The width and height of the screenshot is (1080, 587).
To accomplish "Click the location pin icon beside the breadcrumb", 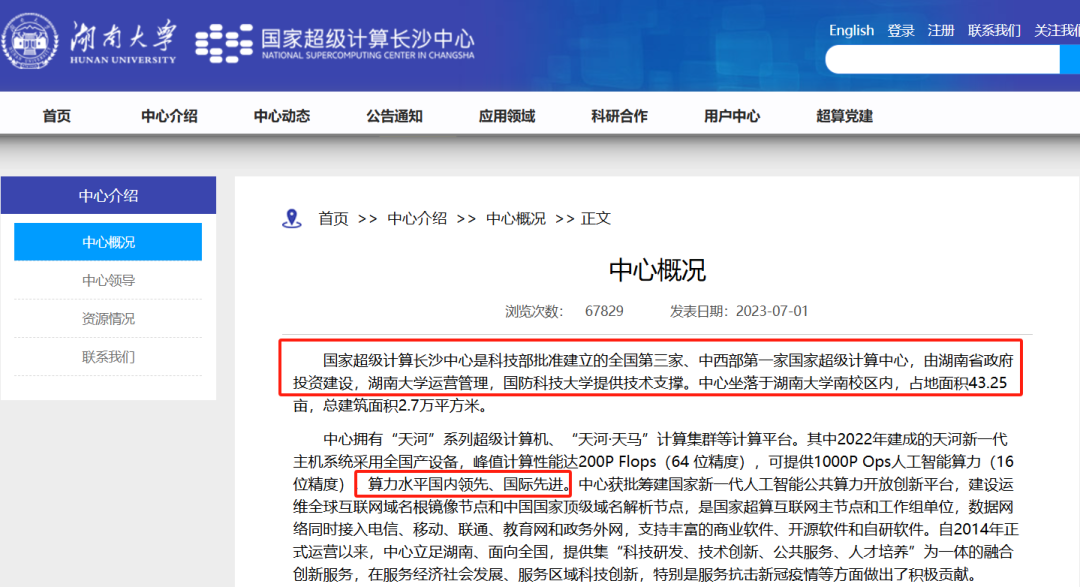I will click(291, 218).
